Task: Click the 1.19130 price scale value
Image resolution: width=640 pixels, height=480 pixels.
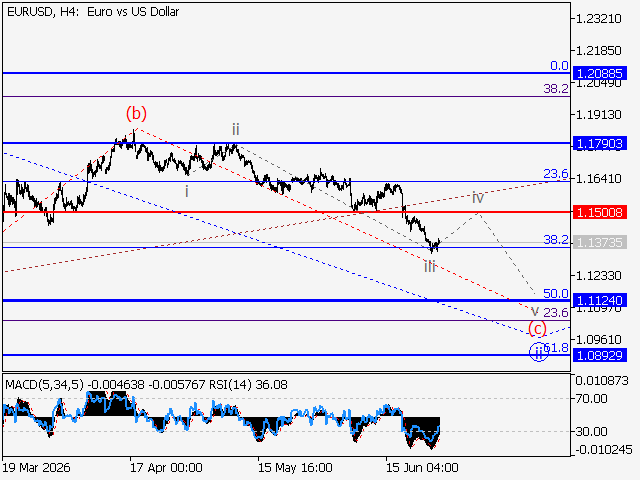Action: tap(598, 115)
